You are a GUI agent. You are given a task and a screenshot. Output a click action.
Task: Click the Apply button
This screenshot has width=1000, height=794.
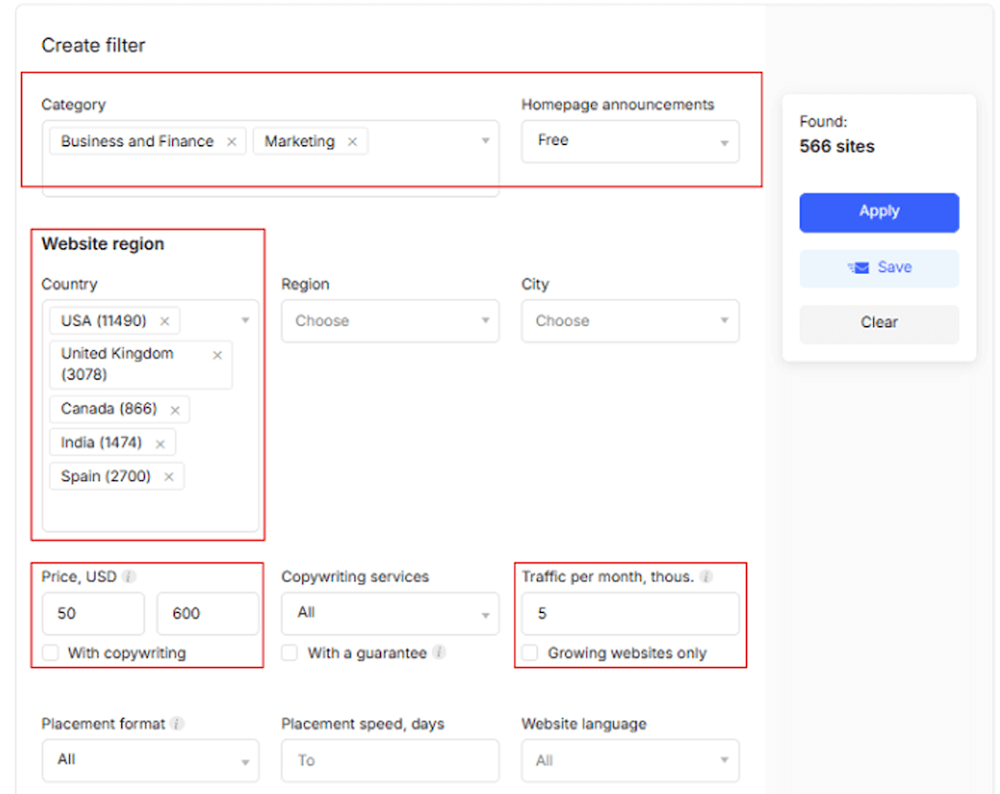coord(879,212)
